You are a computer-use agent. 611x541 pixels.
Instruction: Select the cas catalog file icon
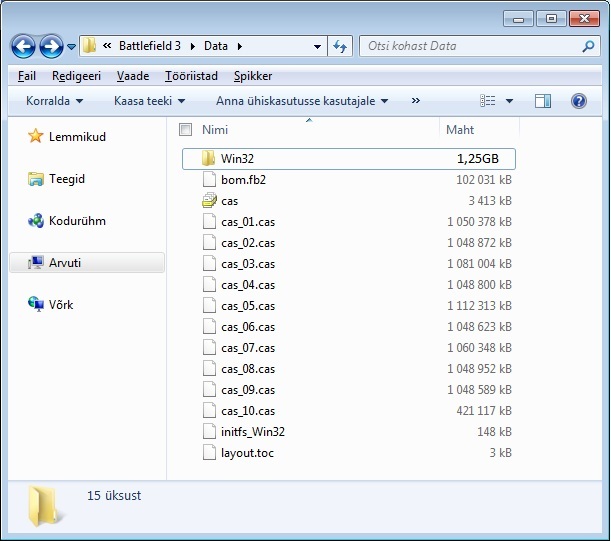pos(209,201)
